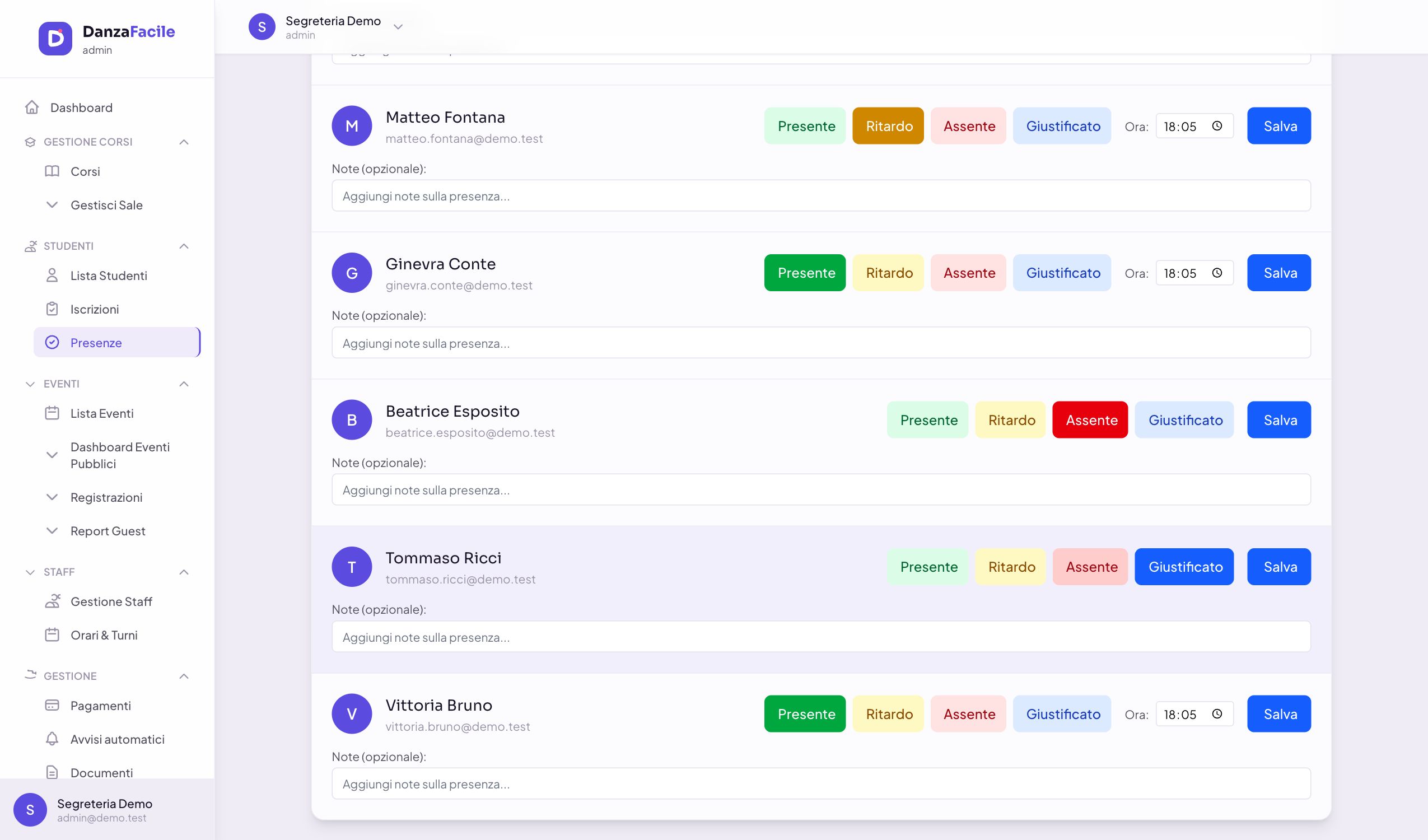Click the note field for Tommaso Ricci

coord(821,637)
